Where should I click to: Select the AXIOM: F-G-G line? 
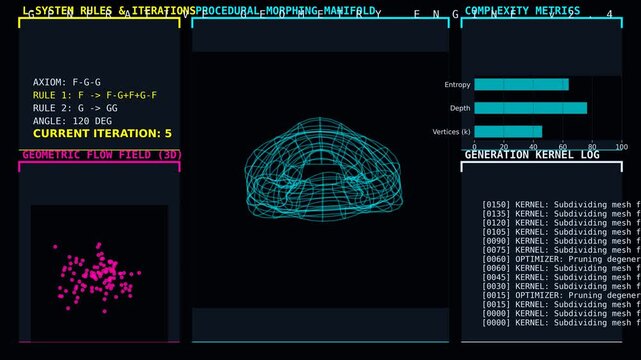67,82
